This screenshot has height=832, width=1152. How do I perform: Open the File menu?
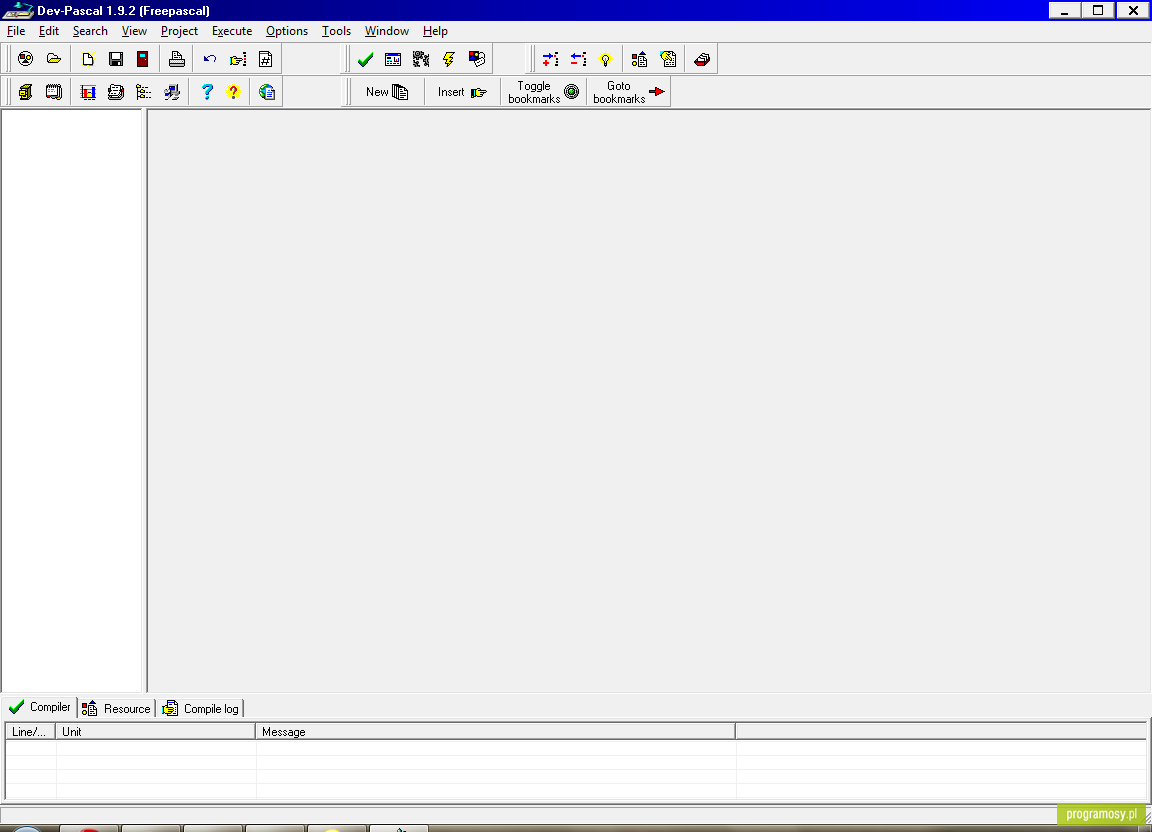15,31
